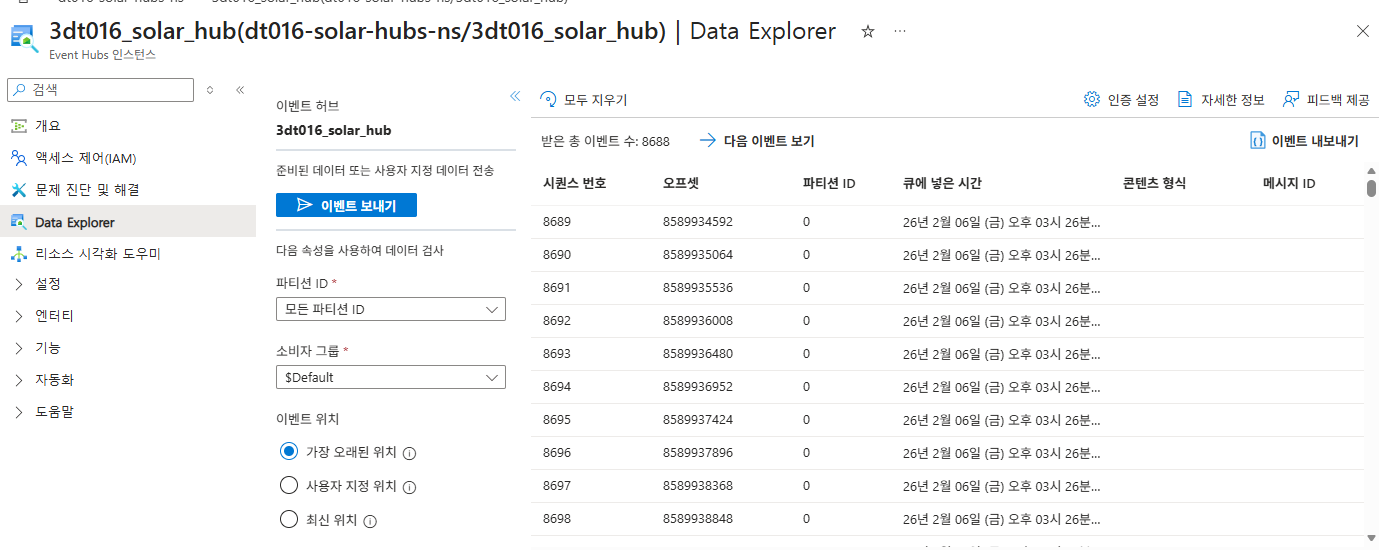The height and width of the screenshot is (550, 1384).
Task: Select the row with sequence number 8697
Action: (948, 486)
